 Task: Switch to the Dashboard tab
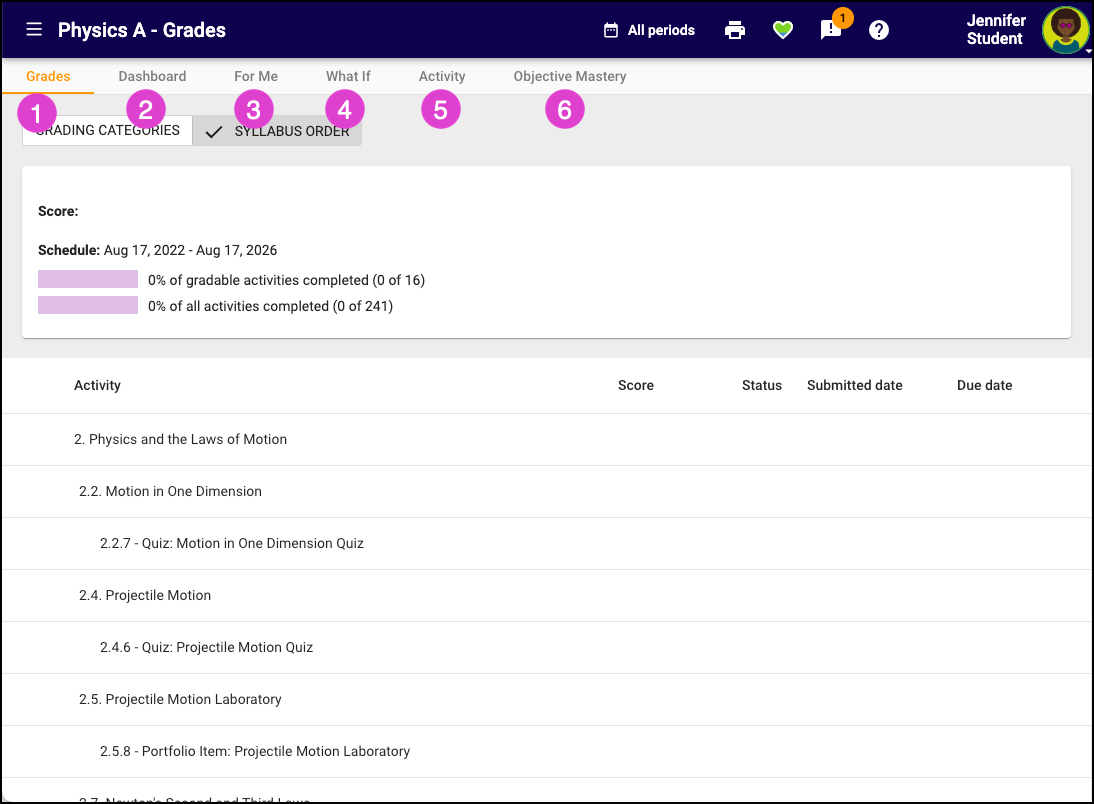click(x=152, y=76)
